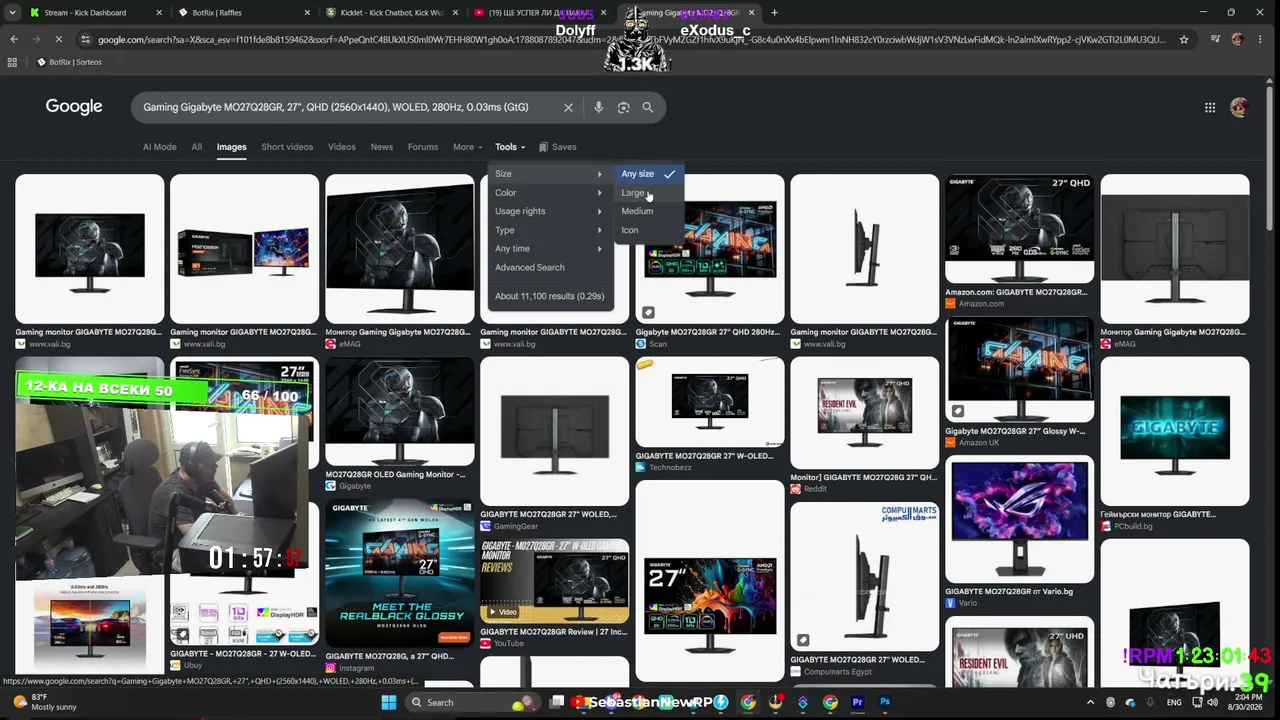Switch to All results
The image size is (1280, 720).
point(197,147)
